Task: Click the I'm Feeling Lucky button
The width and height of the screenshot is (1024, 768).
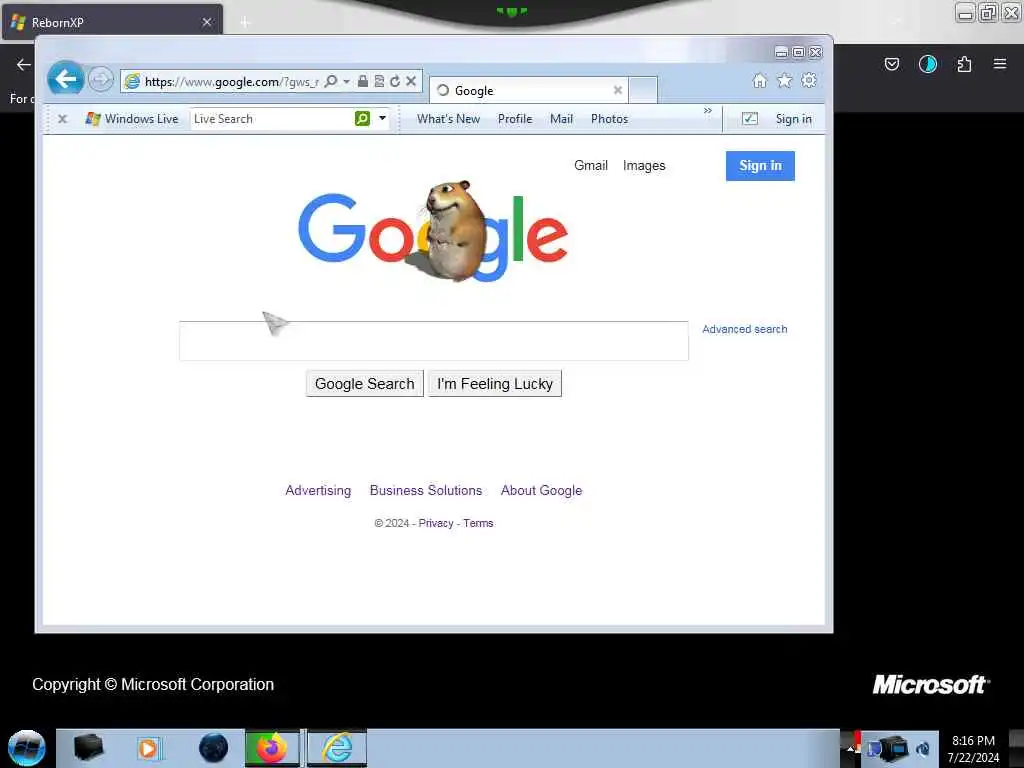Action: (x=495, y=383)
